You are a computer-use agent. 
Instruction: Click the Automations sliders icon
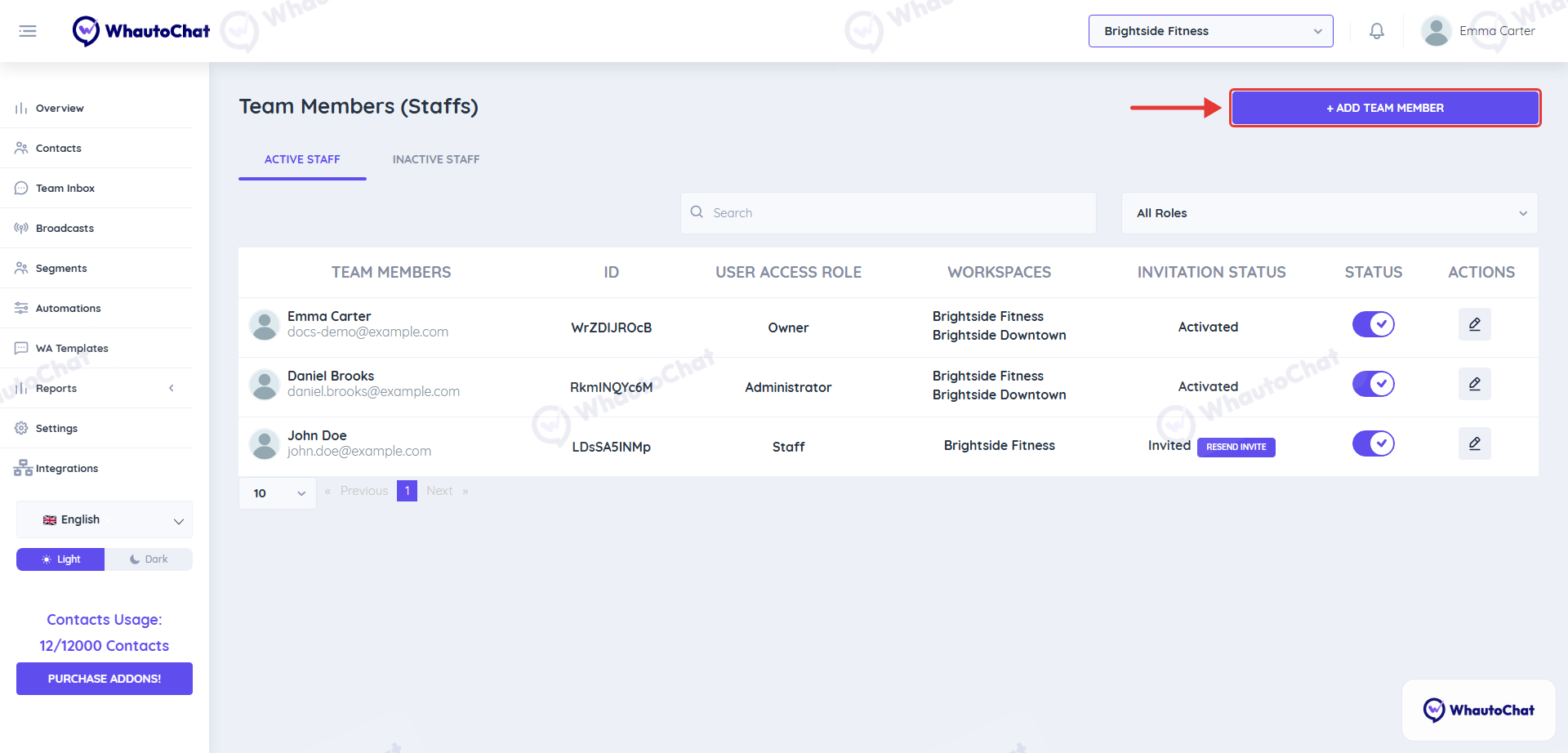pos(21,308)
